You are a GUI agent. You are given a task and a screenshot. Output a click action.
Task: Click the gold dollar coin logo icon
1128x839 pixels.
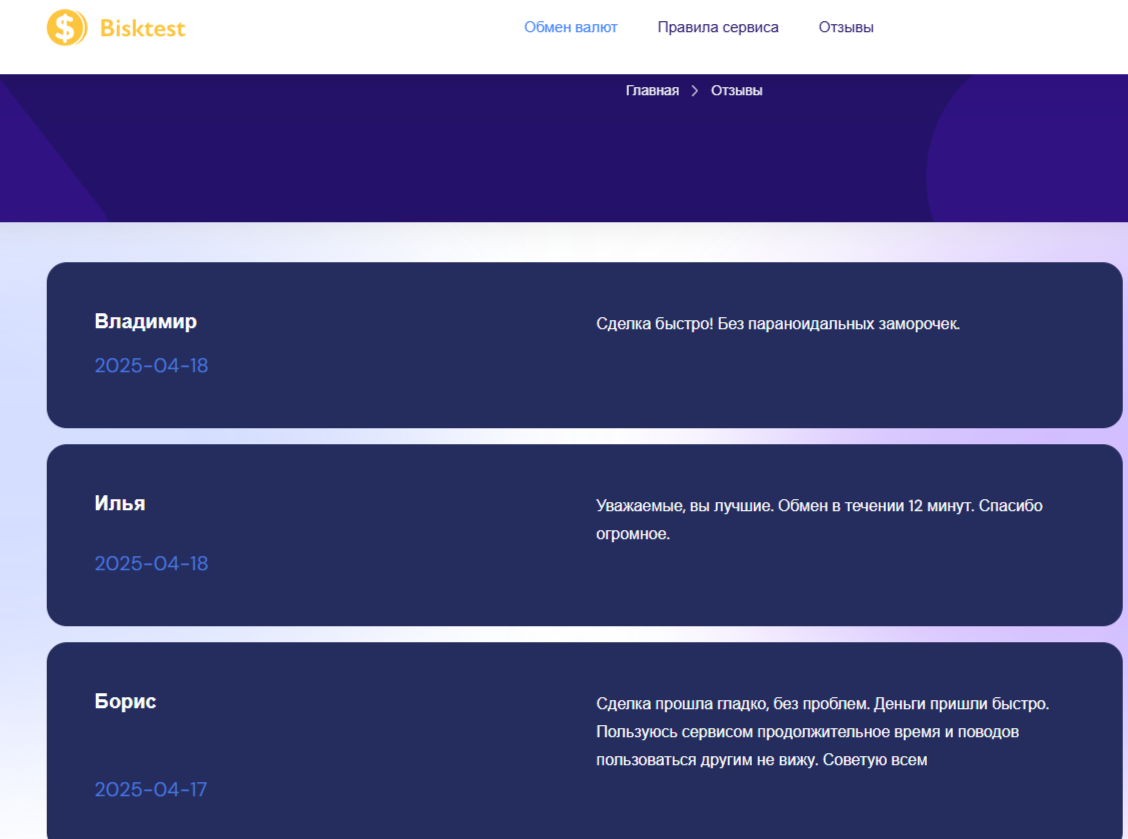pos(67,28)
